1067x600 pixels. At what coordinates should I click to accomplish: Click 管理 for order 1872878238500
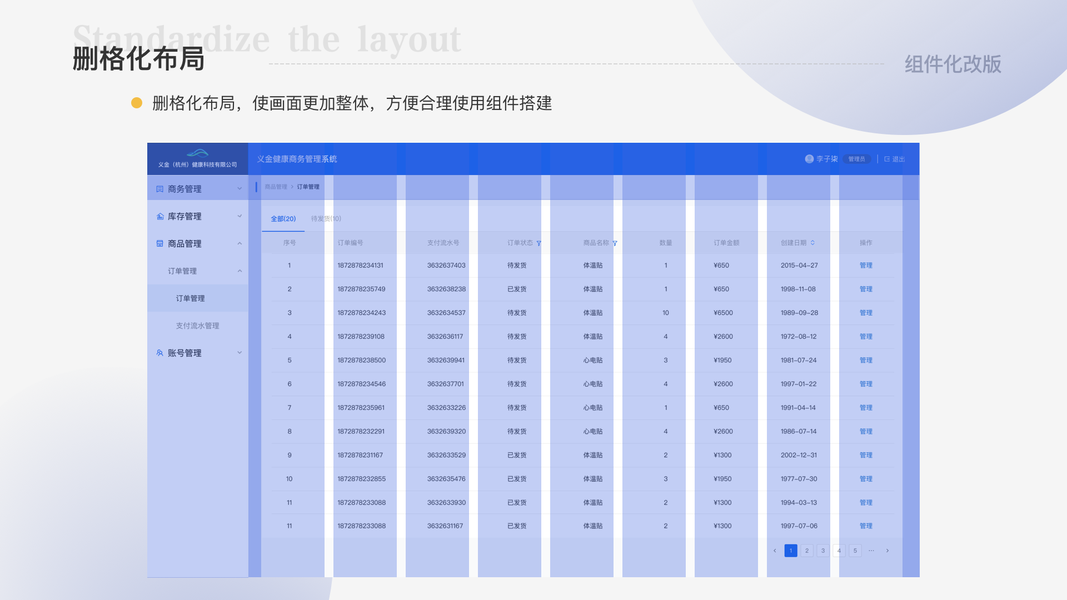coord(866,361)
